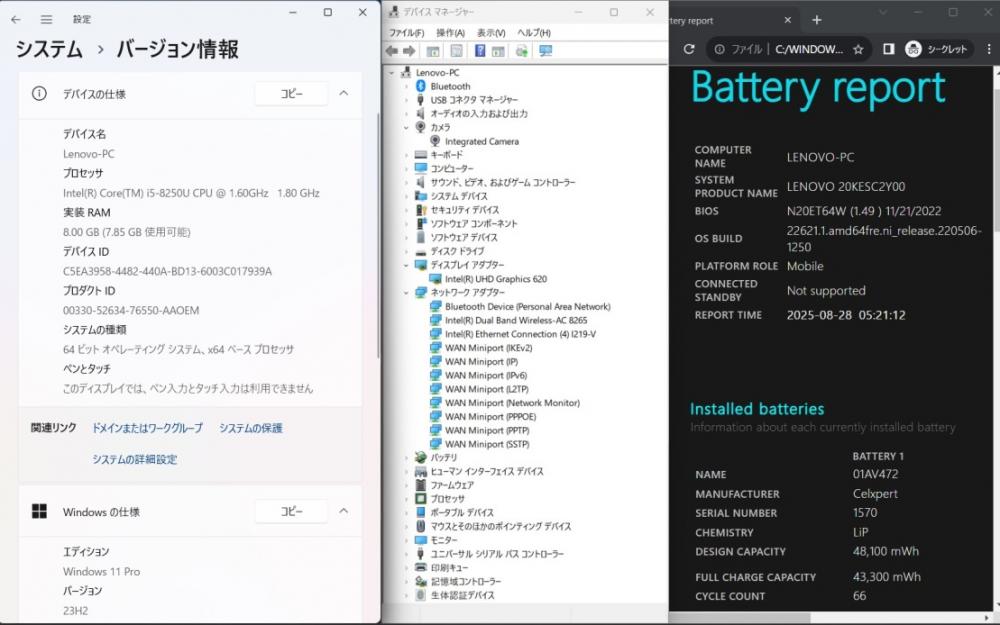Click the Settings window vertical scrollbar
Viewport: 1000px width, 625px height.
tap(379, 236)
